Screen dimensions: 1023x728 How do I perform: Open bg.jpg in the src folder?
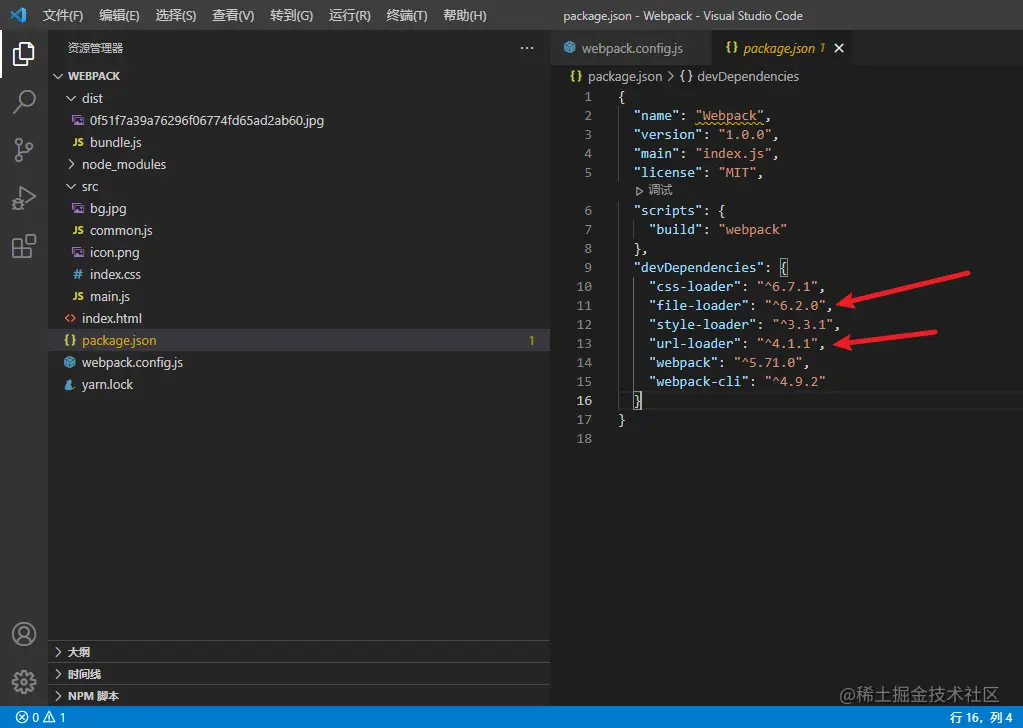coord(108,209)
